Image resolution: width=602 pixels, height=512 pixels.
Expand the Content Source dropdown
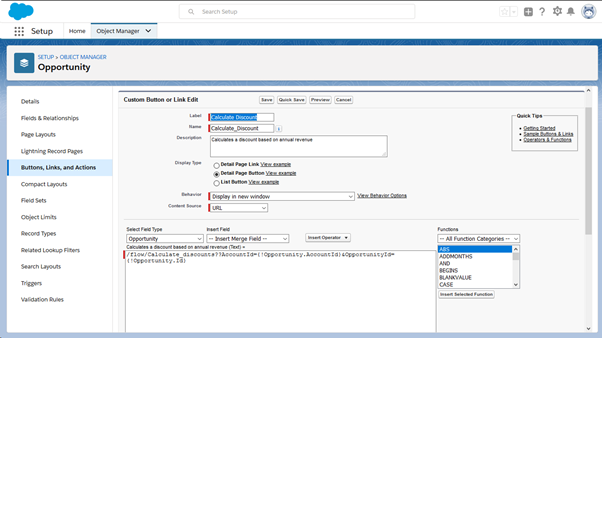click(238, 208)
